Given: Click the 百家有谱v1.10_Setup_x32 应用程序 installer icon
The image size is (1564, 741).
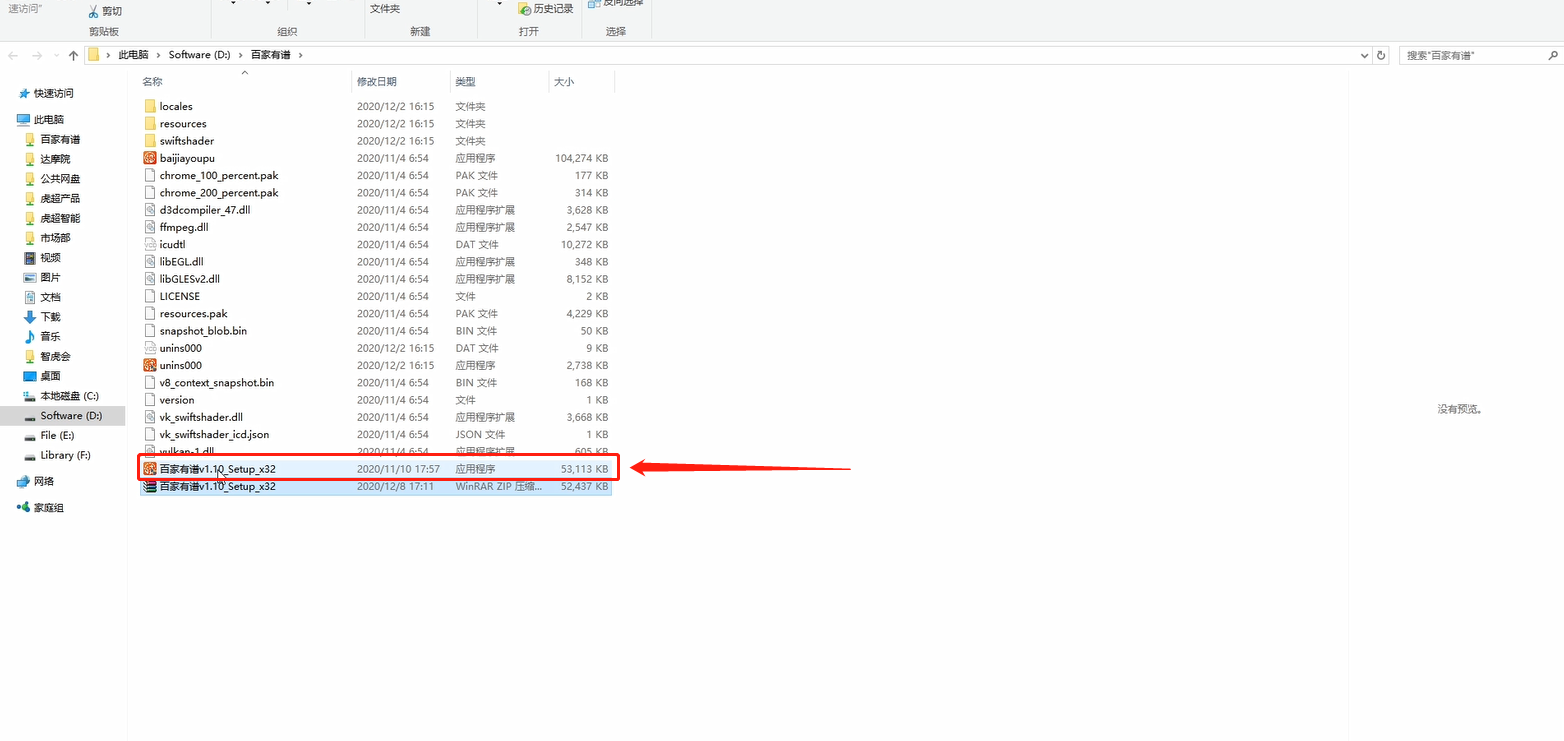Looking at the screenshot, I should point(150,468).
